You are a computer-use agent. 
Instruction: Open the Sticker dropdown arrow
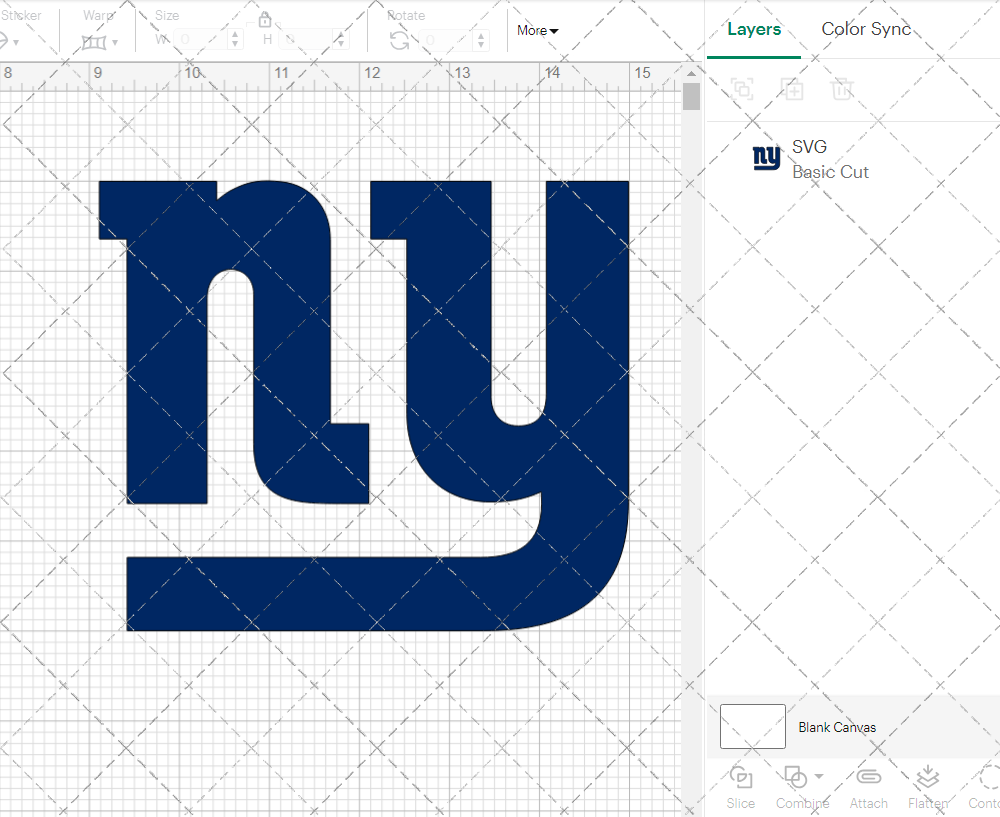pyautogui.click(x=16, y=43)
